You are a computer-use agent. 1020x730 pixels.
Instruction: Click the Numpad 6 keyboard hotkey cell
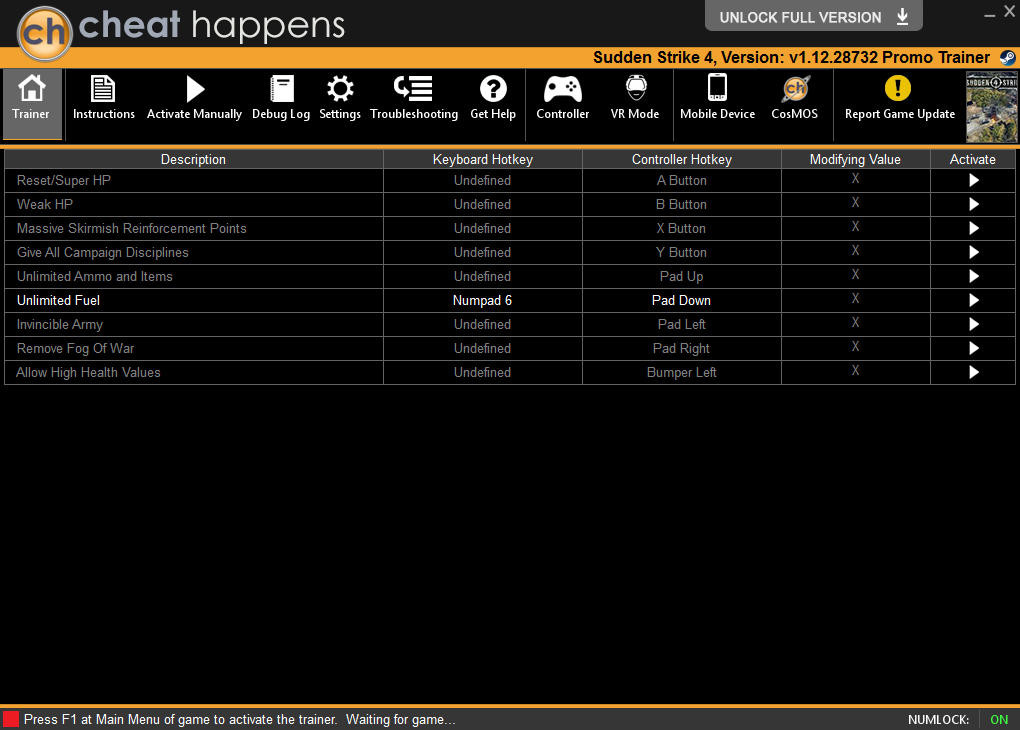(x=483, y=301)
